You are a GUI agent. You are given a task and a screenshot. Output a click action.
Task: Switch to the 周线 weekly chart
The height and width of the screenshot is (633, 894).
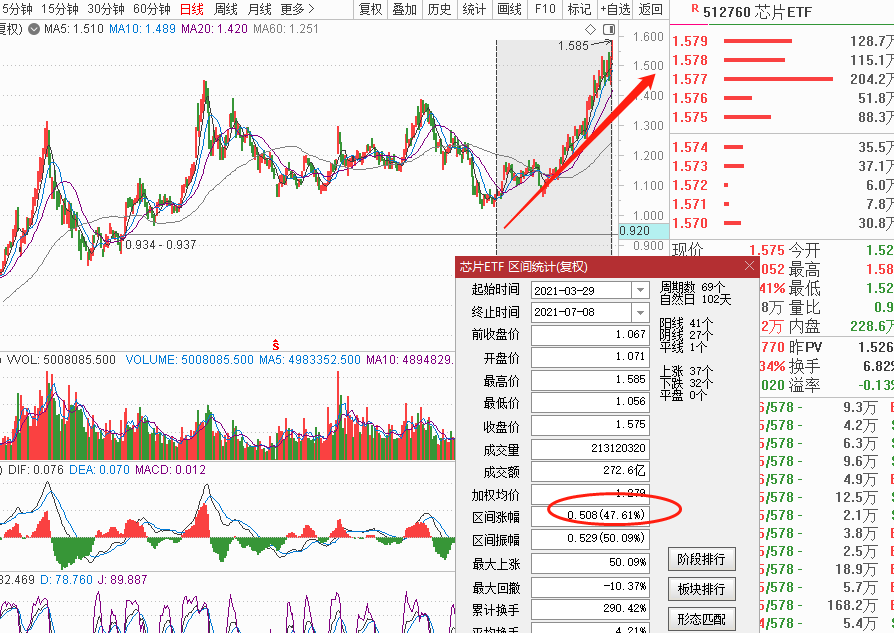pyautogui.click(x=225, y=9)
